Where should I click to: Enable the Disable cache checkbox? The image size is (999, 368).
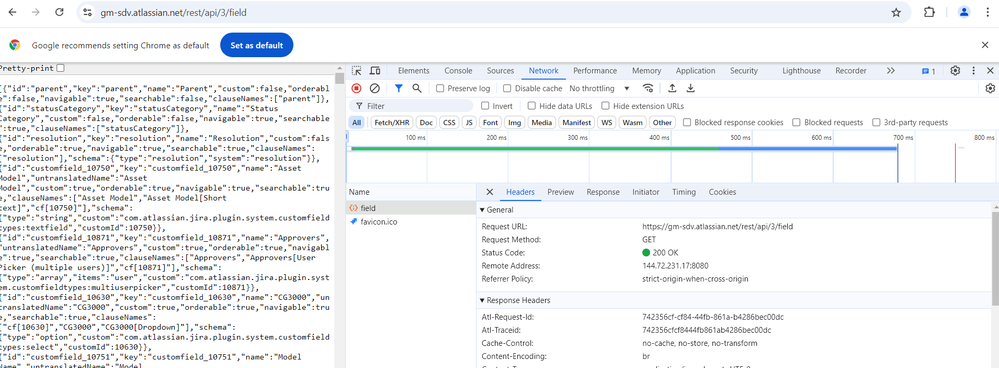click(x=507, y=88)
